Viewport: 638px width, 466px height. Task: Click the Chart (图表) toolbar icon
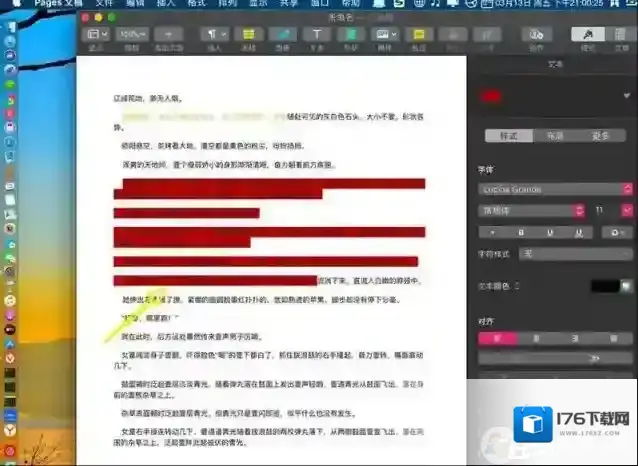[282, 34]
